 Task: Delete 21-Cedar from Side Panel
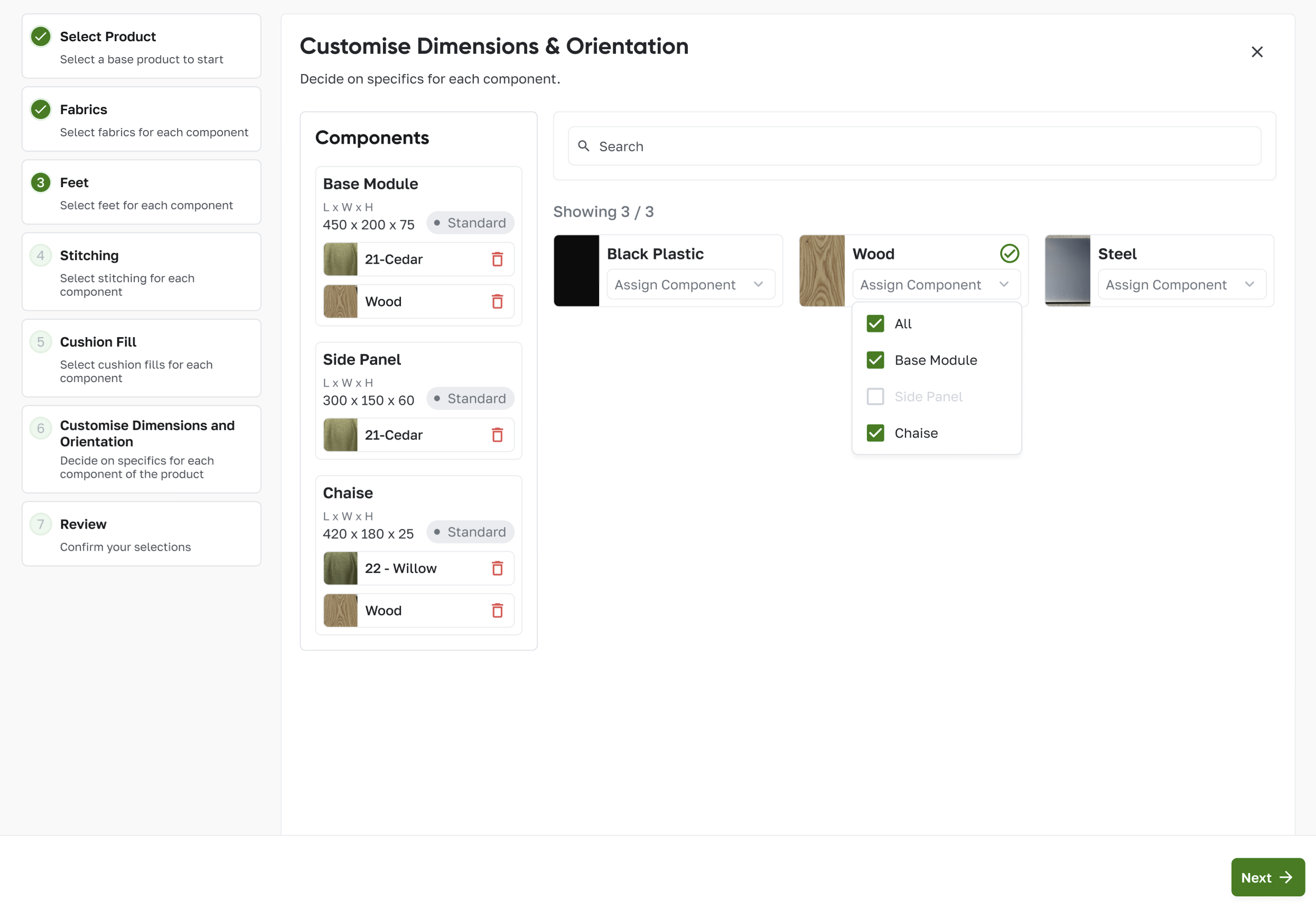[x=497, y=436]
